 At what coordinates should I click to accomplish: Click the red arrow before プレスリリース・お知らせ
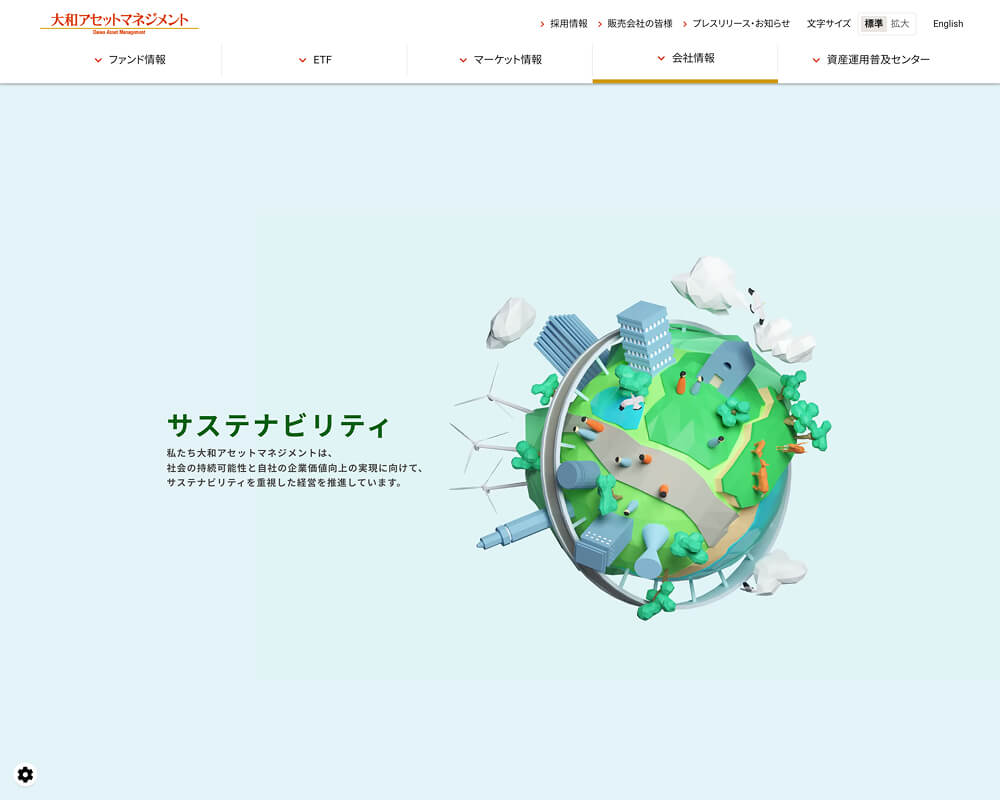pyautogui.click(x=685, y=24)
